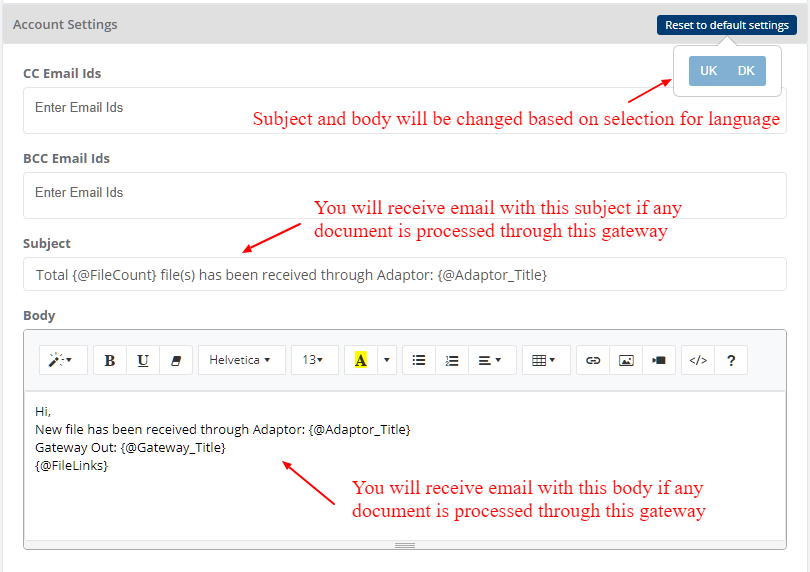Apply the yellow highlight color A button
Screen dimensions: 810x572
click(361, 360)
